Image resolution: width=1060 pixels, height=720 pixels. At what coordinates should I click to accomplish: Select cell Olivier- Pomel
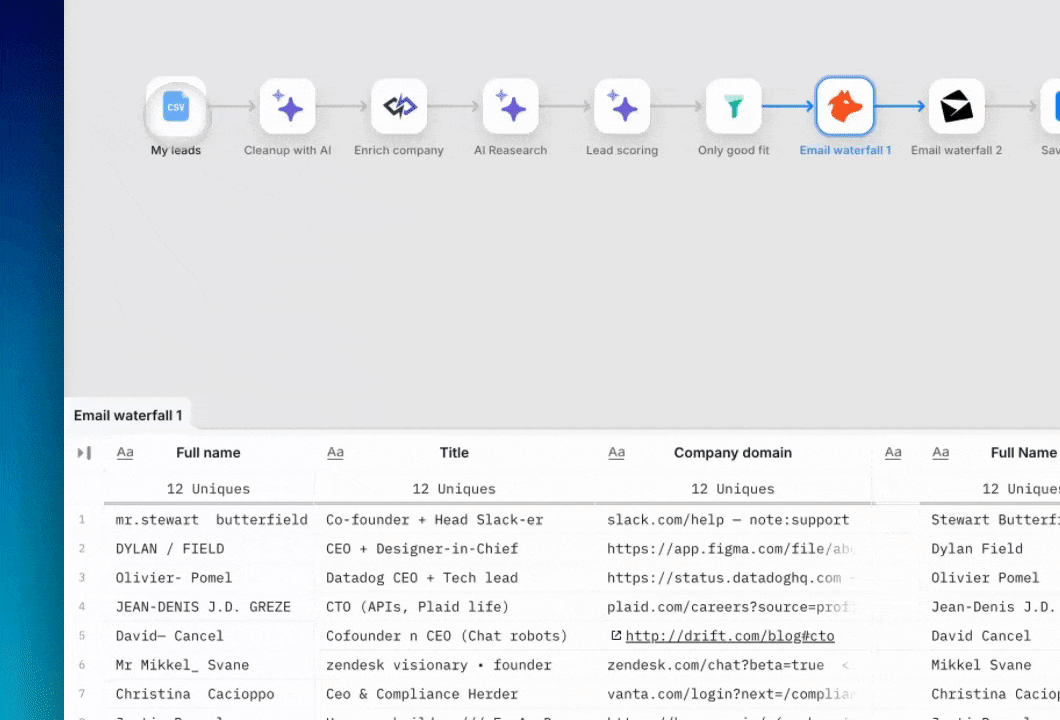click(x=211, y=577)
